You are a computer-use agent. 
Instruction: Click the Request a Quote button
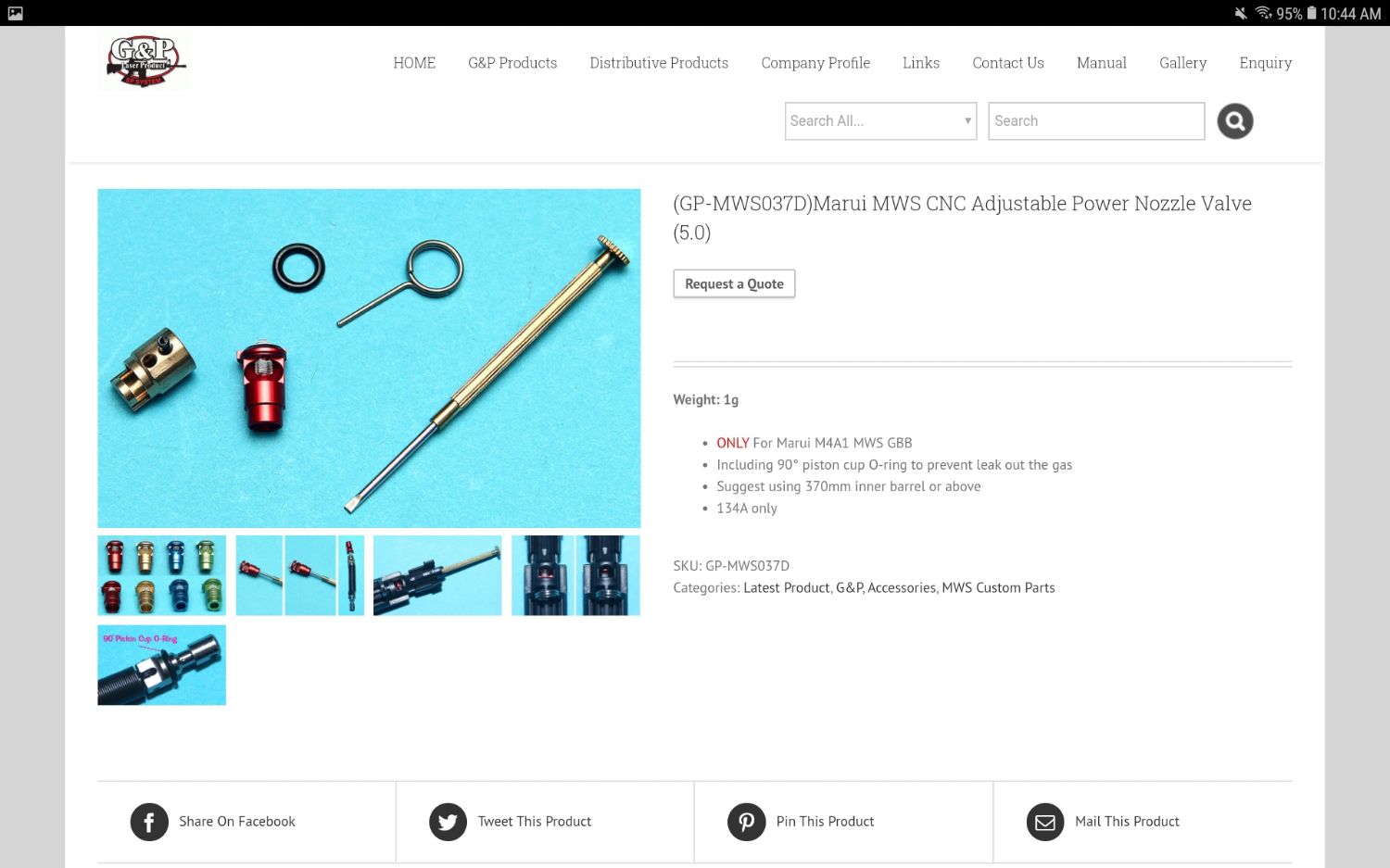click(734, 283)
